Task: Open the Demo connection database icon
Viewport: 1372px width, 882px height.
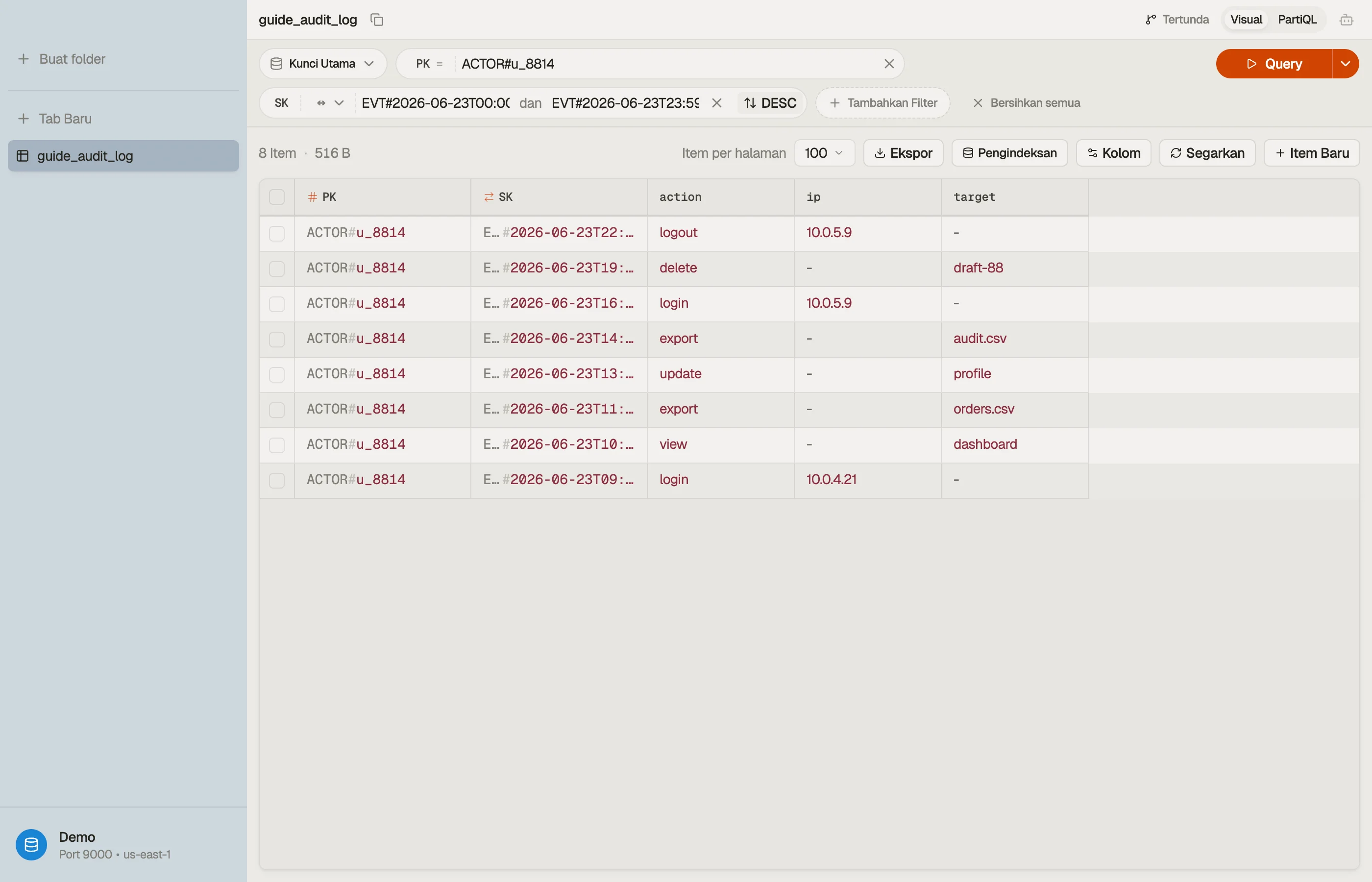Action: pyautogui.click(x=31, y=844)
